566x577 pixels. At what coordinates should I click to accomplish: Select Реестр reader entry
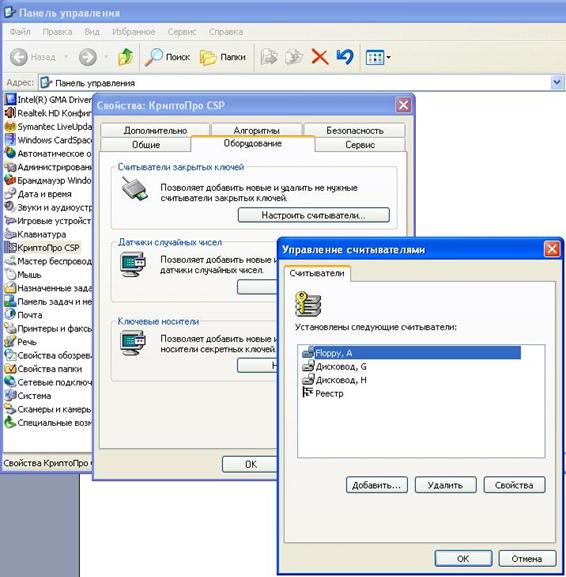(323, 393)
